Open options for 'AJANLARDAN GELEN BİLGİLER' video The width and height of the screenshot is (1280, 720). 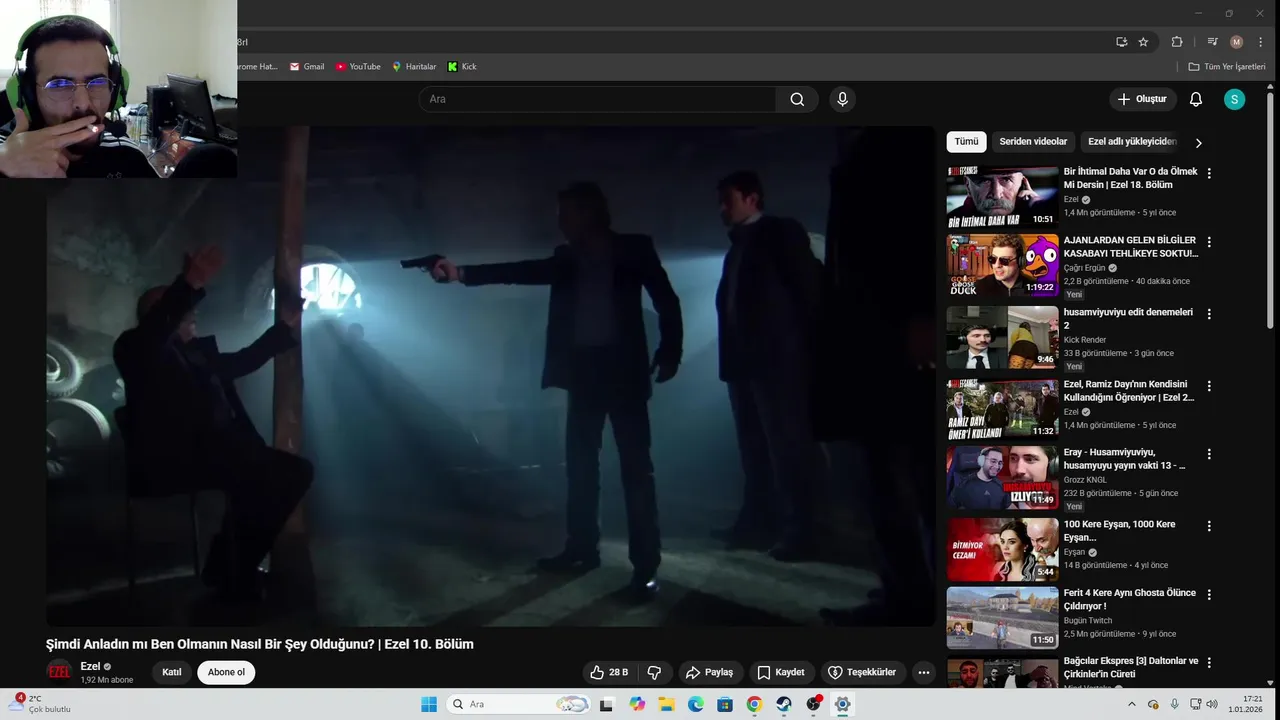click(x=1209, y=242)
